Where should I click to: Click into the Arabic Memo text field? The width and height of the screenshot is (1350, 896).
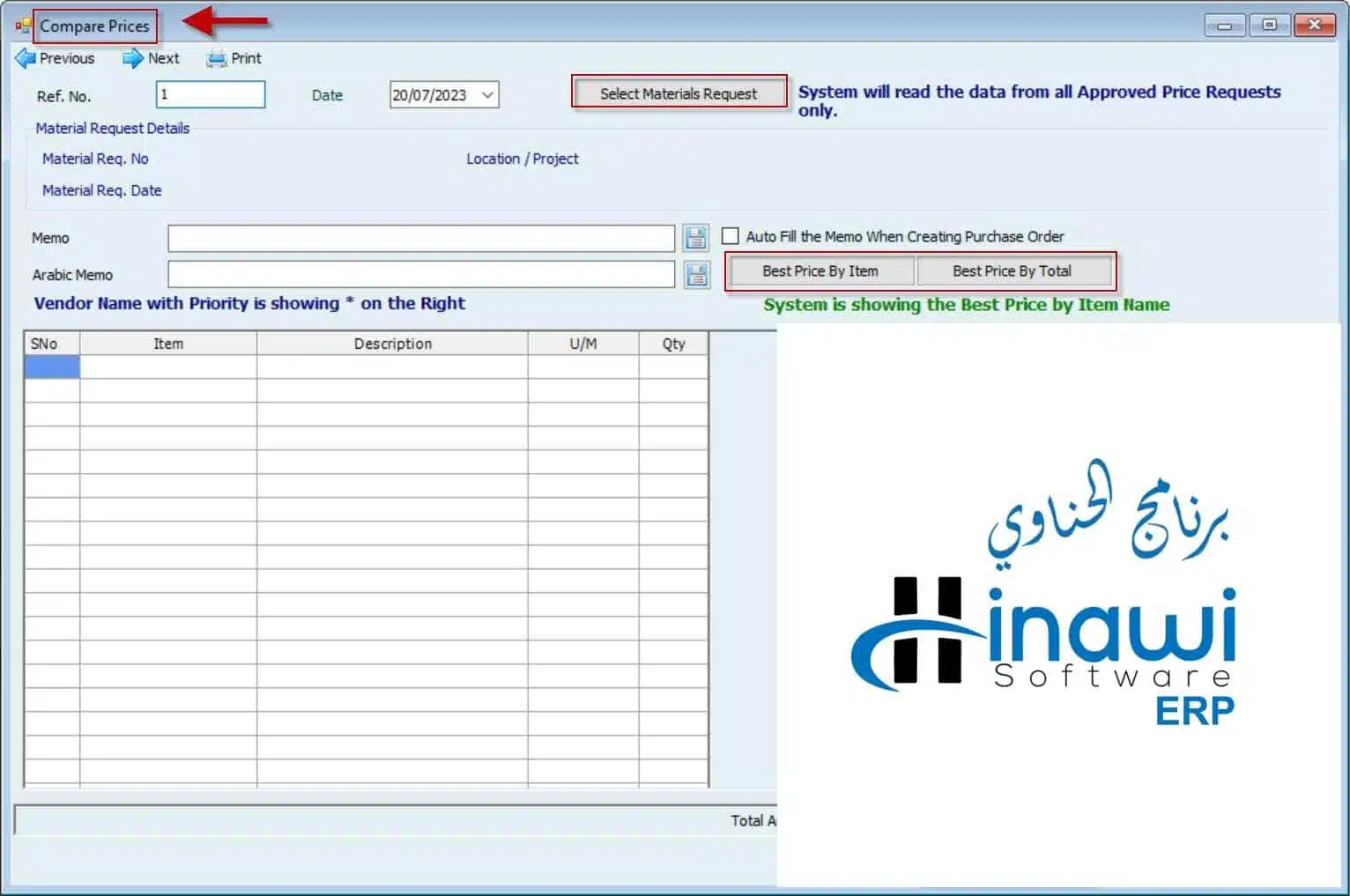click(x=421, y=275)
